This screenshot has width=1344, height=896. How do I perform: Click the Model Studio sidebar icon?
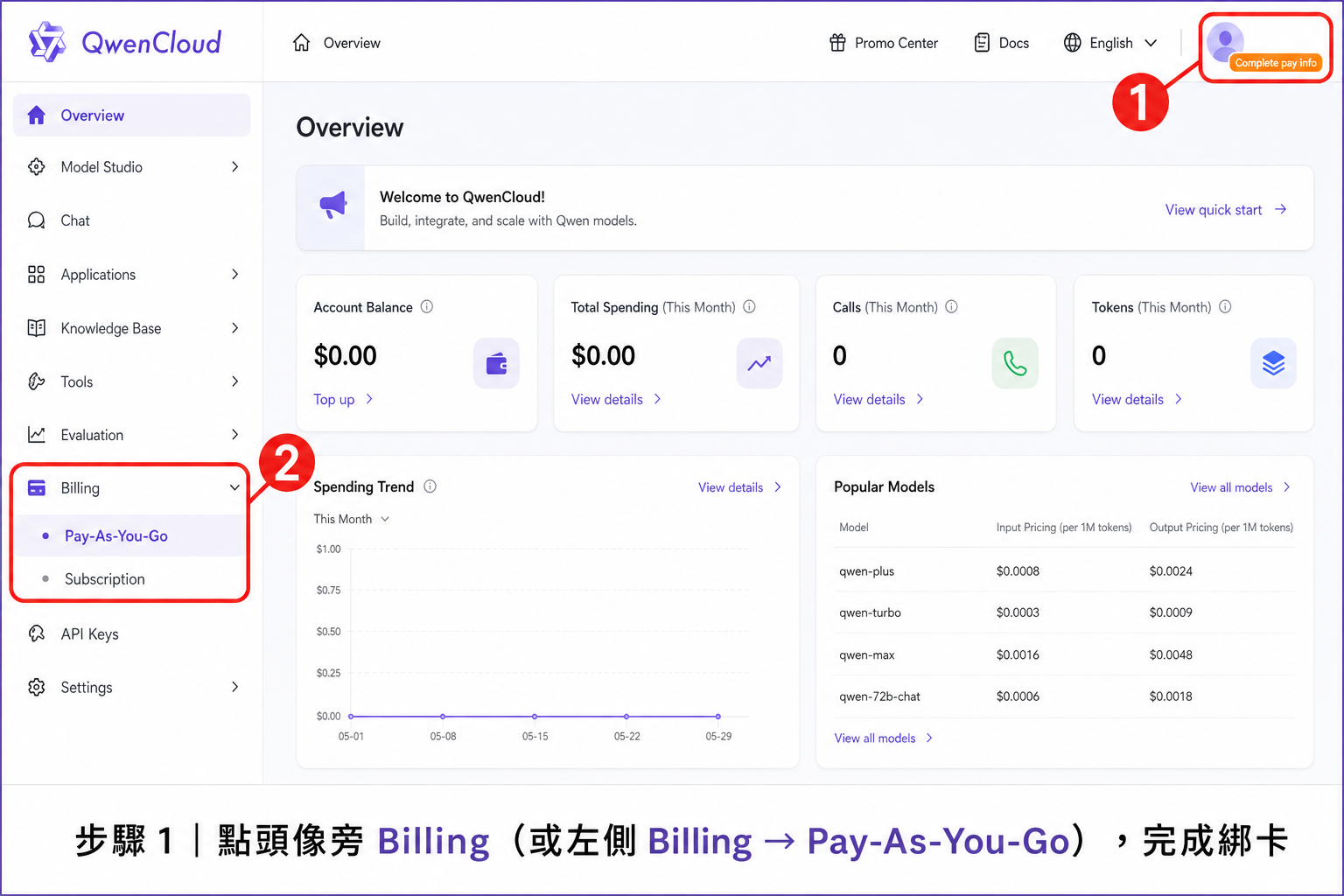coord(37,167)
